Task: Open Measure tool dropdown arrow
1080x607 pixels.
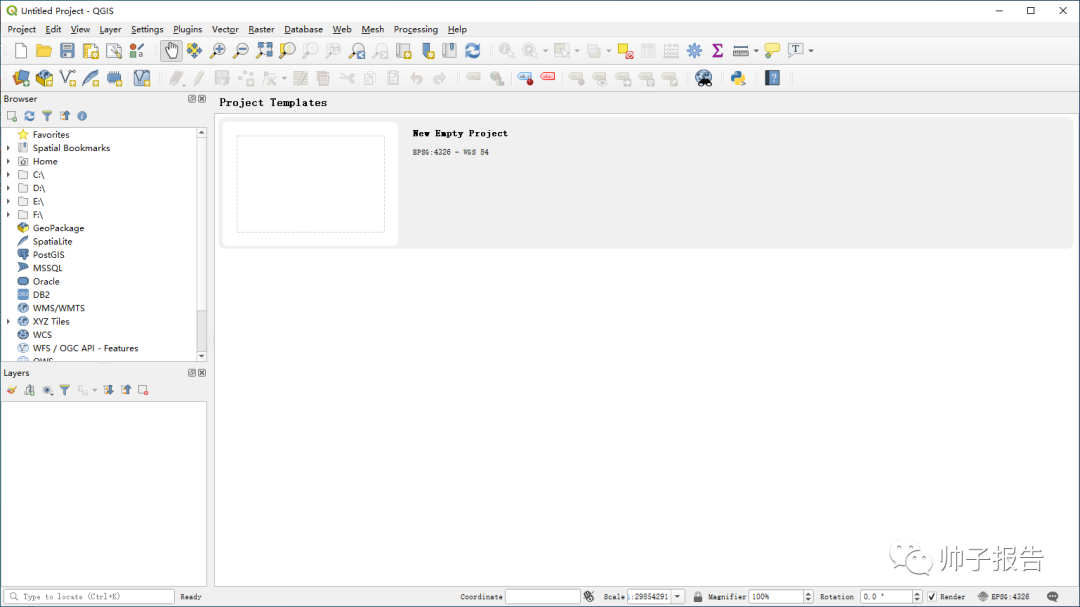Action: tap(756, 50)
